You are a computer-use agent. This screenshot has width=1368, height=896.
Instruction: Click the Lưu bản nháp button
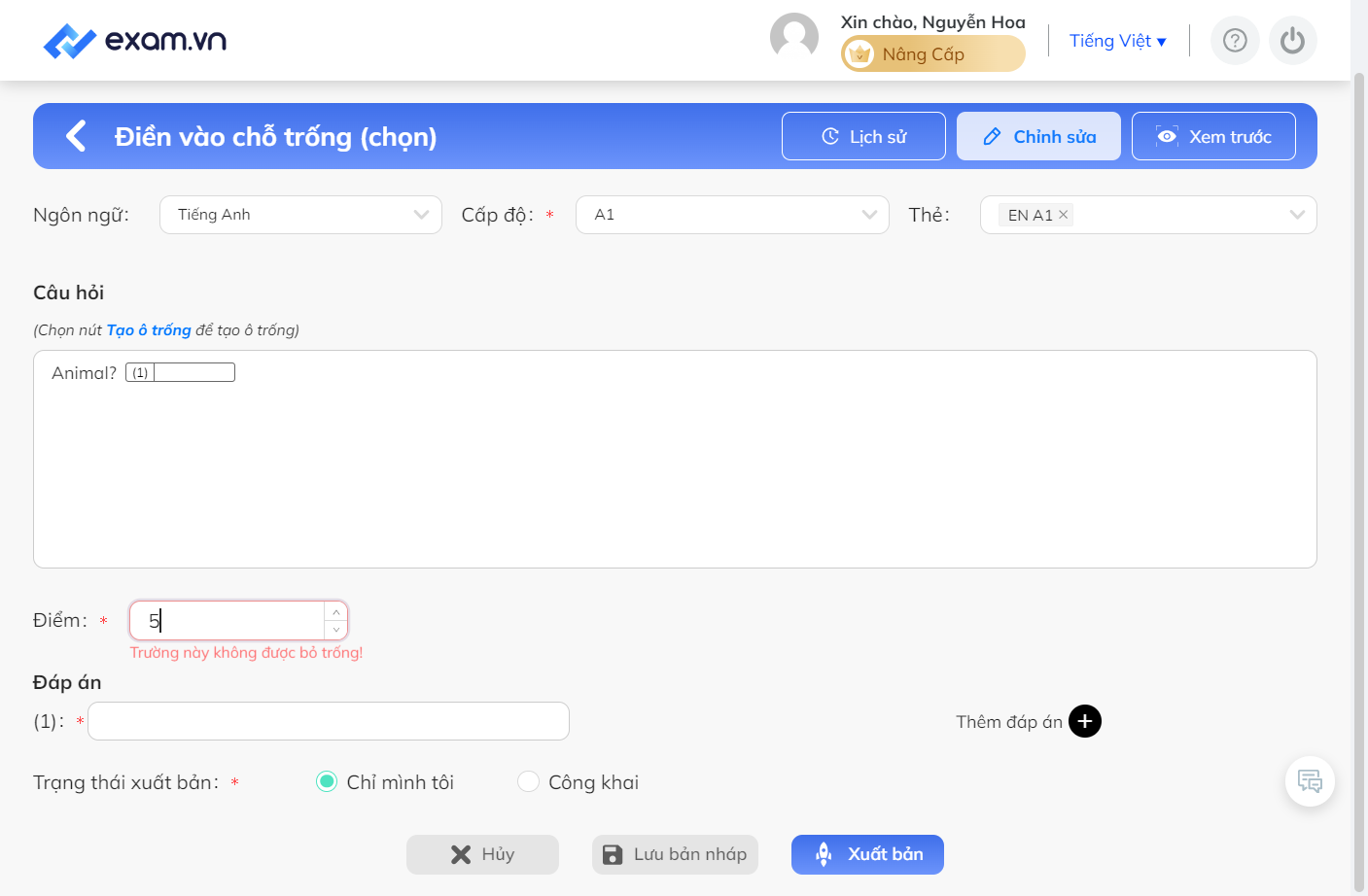click(x=675, y=854)
